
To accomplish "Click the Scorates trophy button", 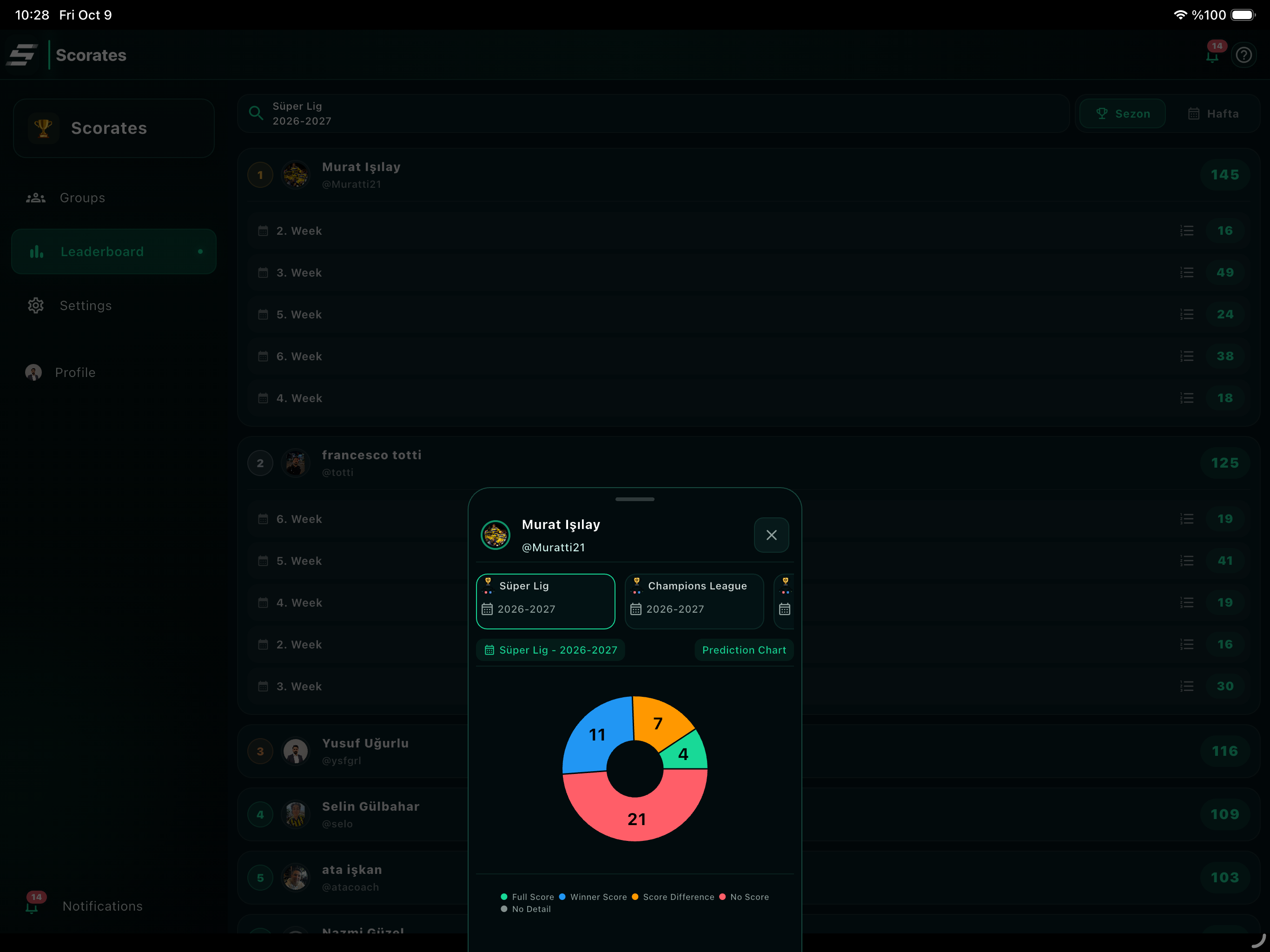I will (114, 128).
